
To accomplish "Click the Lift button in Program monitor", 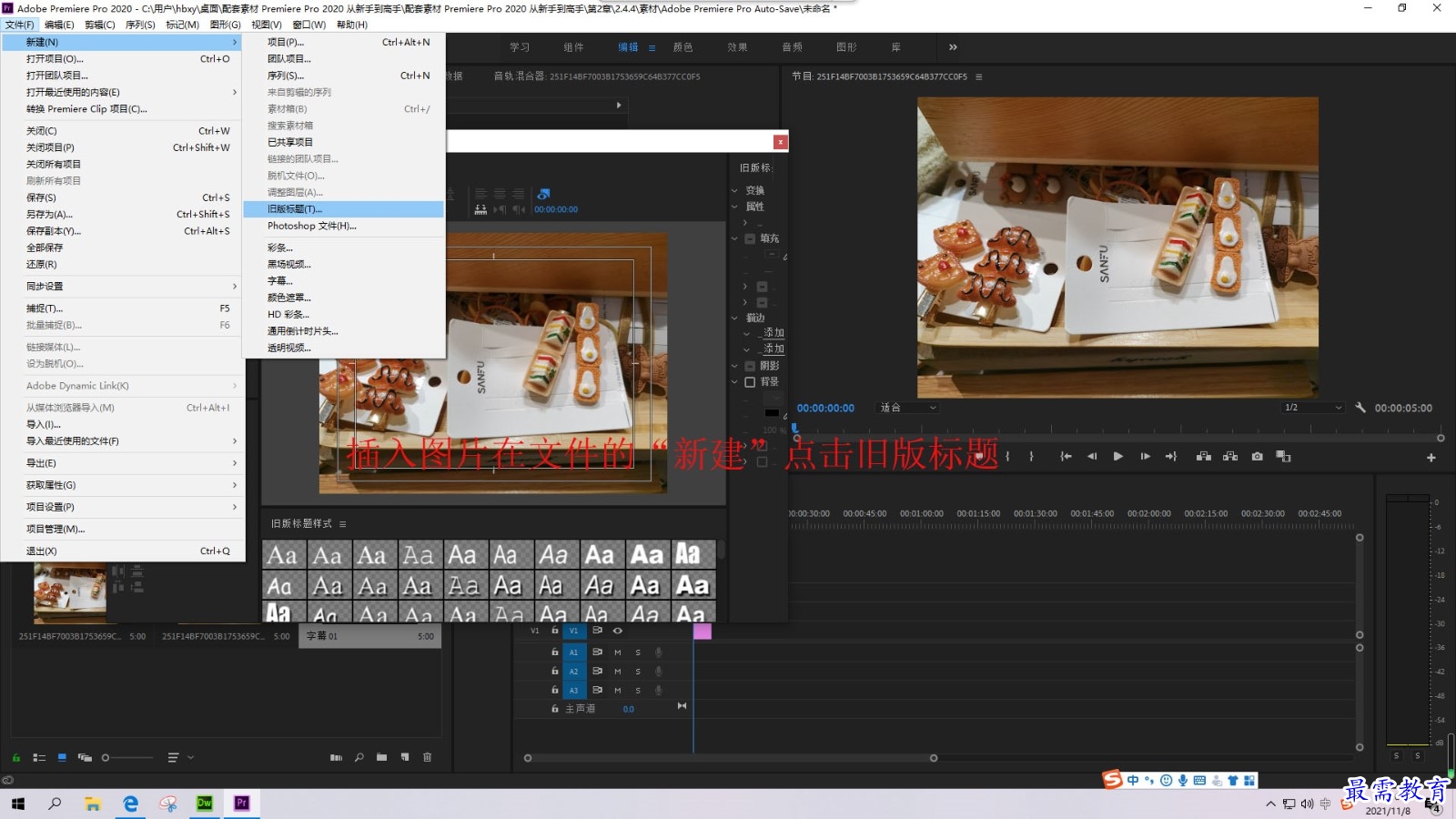I will click(1203, 457).
